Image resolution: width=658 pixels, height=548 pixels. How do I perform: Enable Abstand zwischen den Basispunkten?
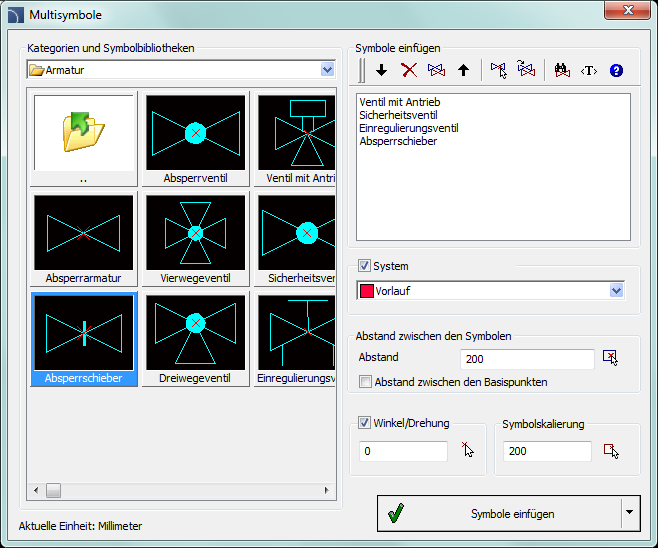coord(366,381)
